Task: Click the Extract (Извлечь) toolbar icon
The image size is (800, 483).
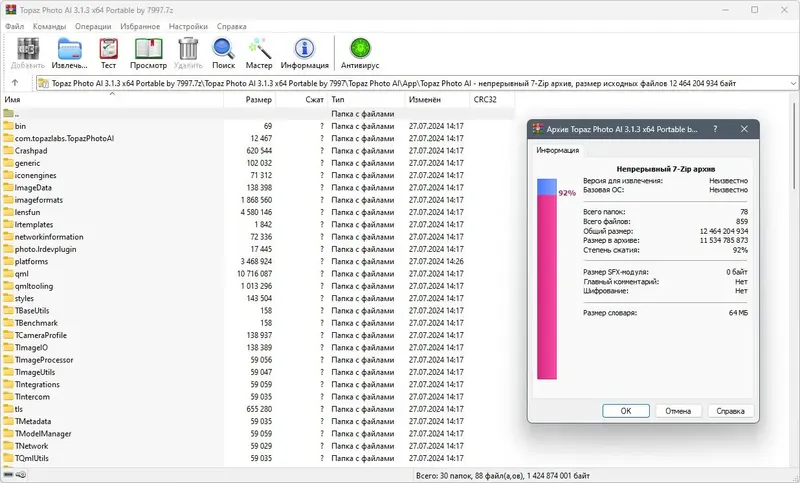Action: (x=69, y=49)
